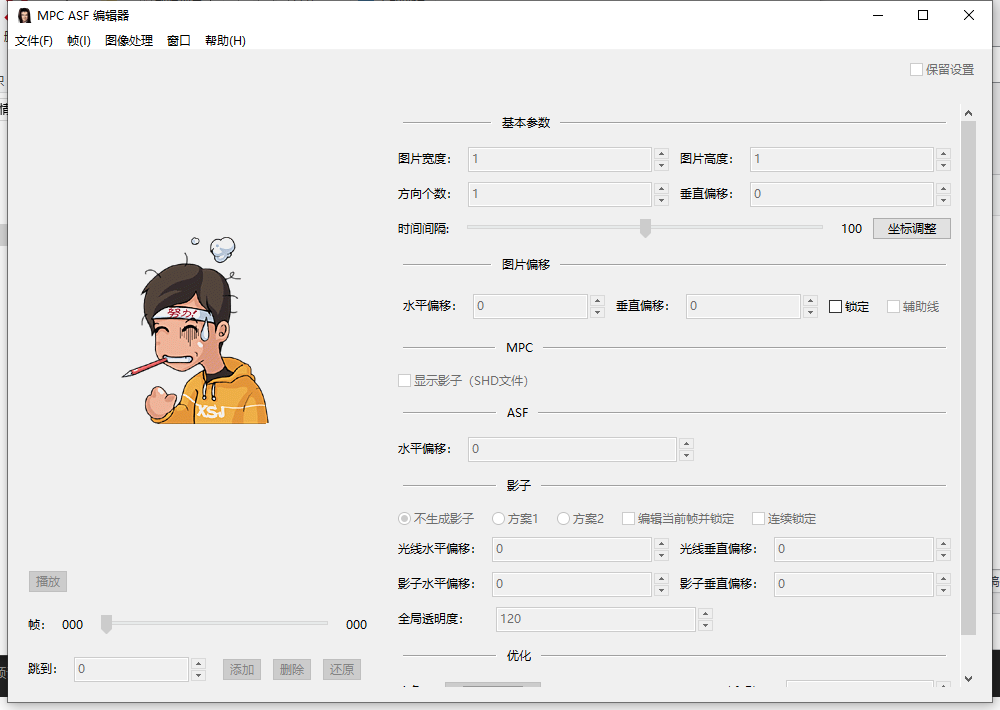Increase ASF 水平偏移 with up arrow
Image resolution: width=1000 pixels, height=710 pixels.
coord(686,443)
